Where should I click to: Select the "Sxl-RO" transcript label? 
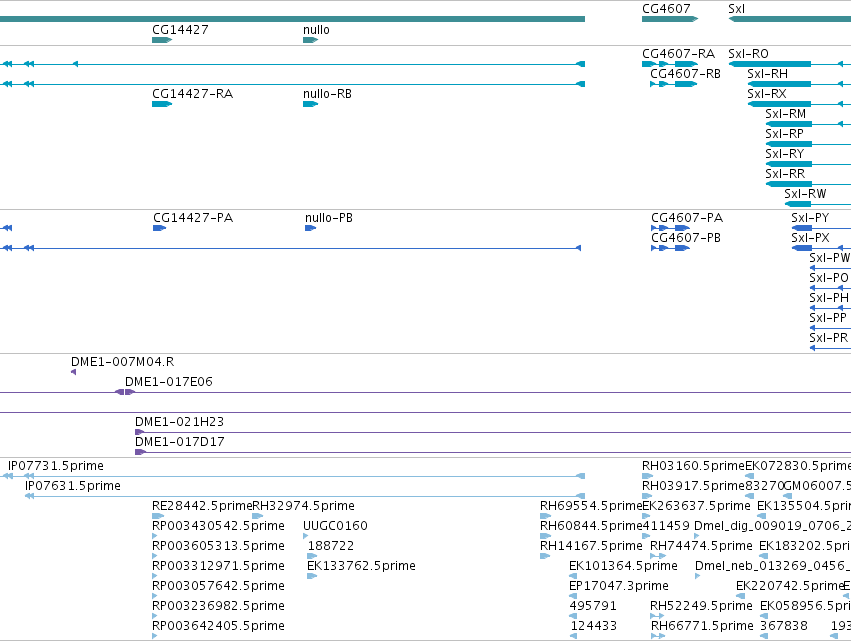(x=748, y=54)
